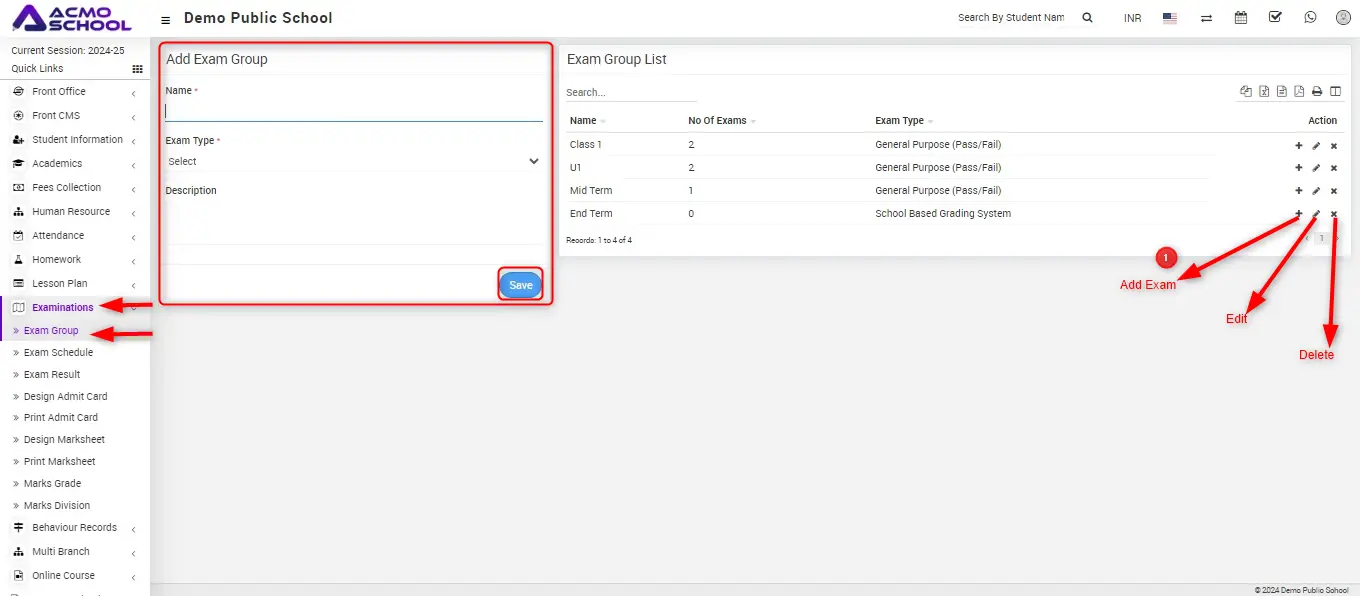Expand the Fees Collection menu
Screen dimensions: 1360x596
click(x=66, y=188)
